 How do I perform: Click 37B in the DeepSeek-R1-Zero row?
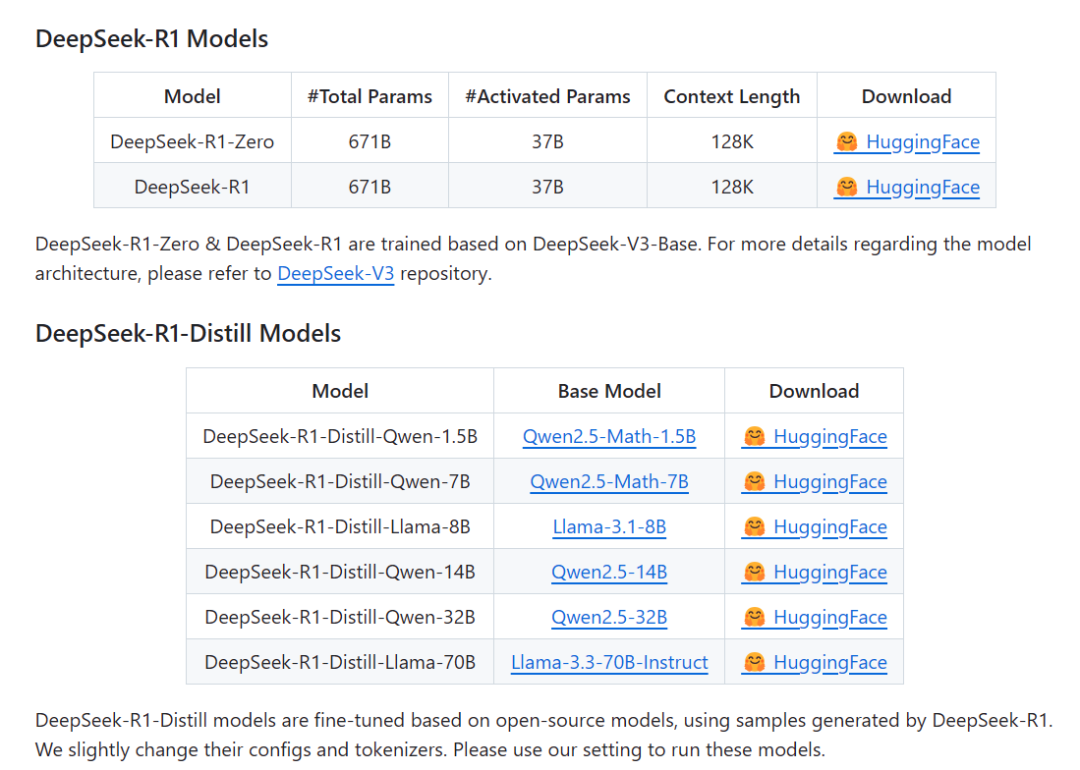pos(548,142)
